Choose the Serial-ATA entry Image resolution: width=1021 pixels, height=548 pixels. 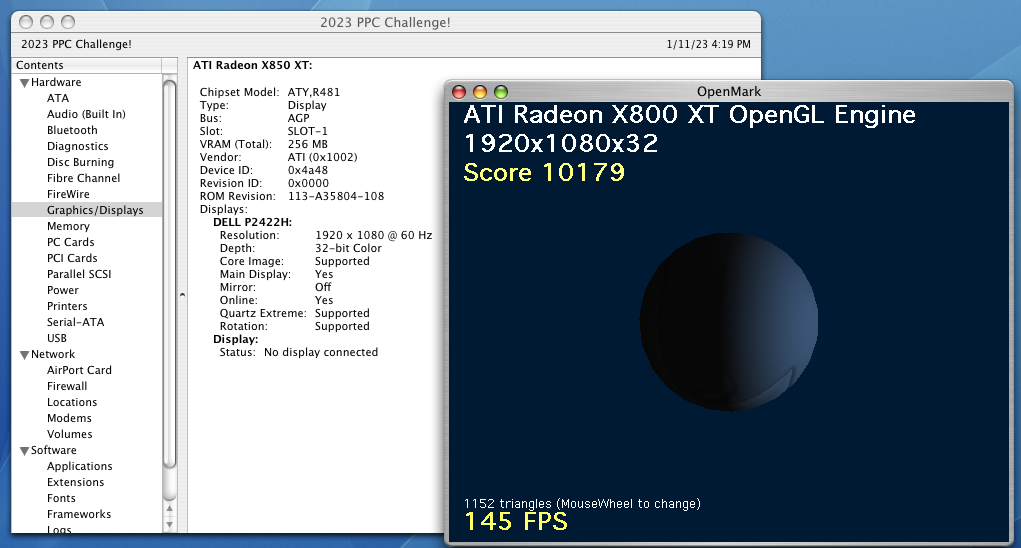pyautogui.click(x=75, y=323)
